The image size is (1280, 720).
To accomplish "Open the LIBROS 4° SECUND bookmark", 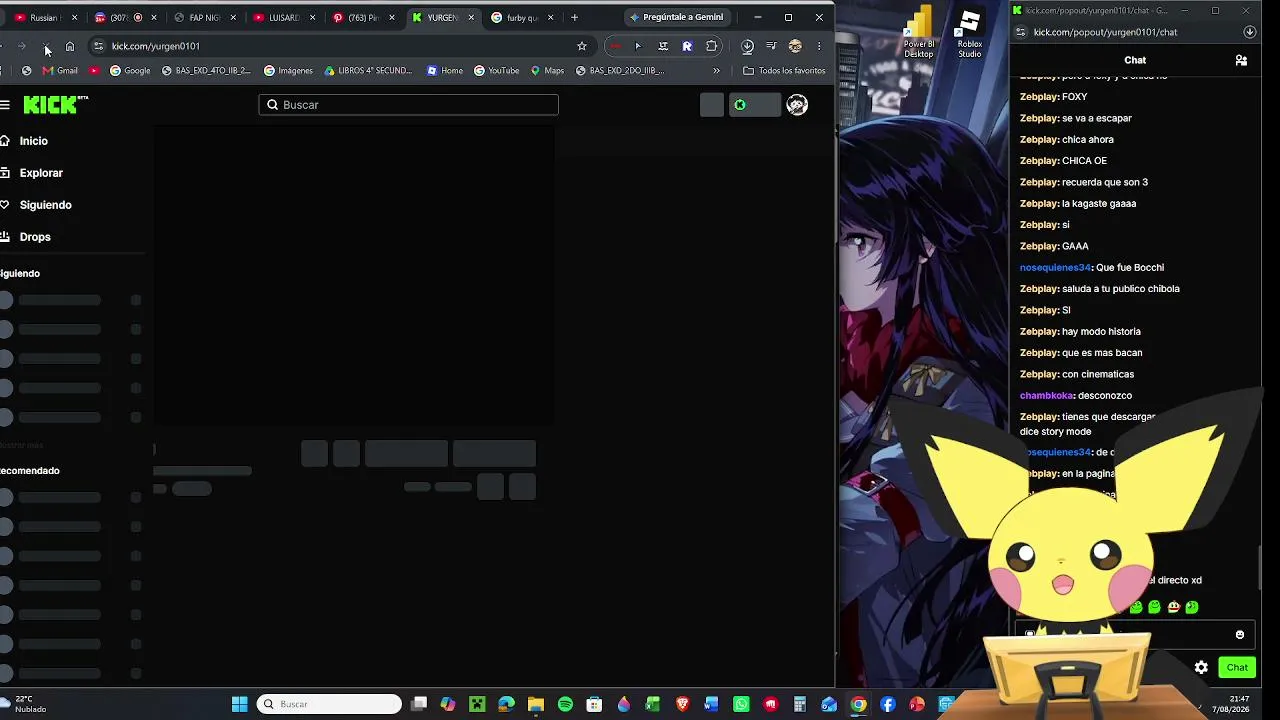I will point(368,71).
